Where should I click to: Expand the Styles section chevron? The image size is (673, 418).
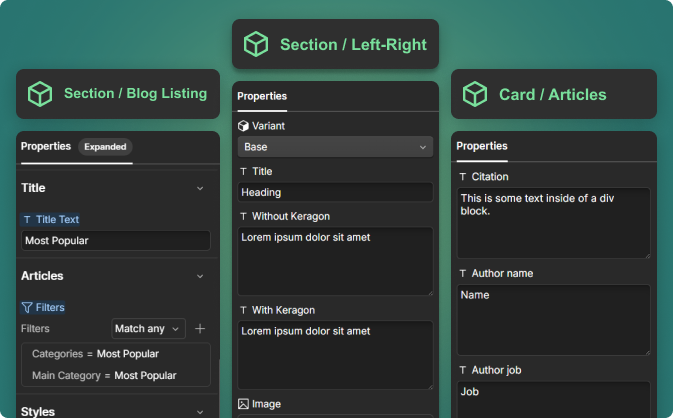click(200, 412)
